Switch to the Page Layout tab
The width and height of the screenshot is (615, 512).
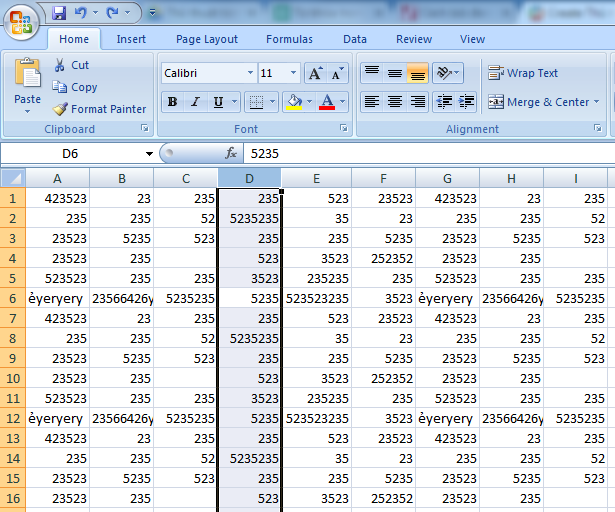click(x=207, y=39)
